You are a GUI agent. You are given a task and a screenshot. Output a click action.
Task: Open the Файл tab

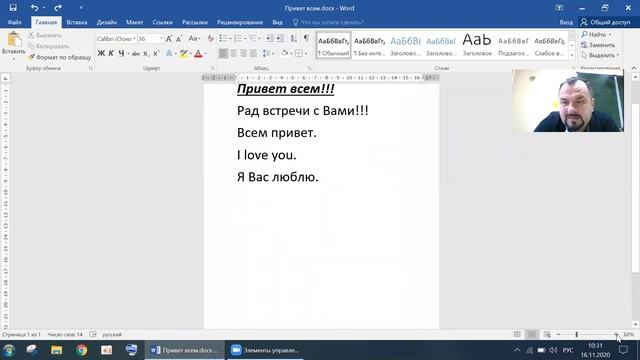(14, 22)
